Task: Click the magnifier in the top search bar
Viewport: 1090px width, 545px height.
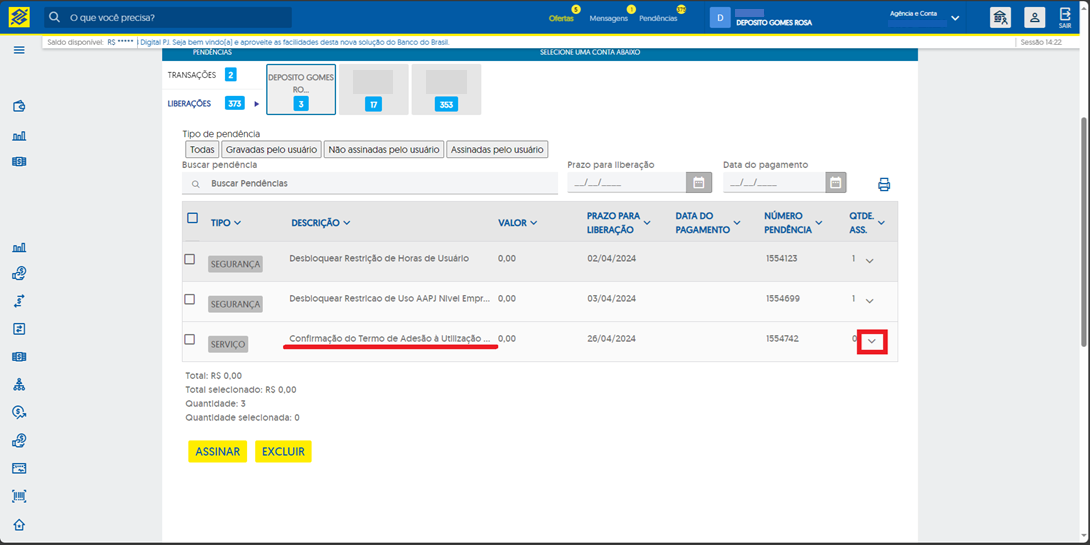Action: click(x=55, y=17)
